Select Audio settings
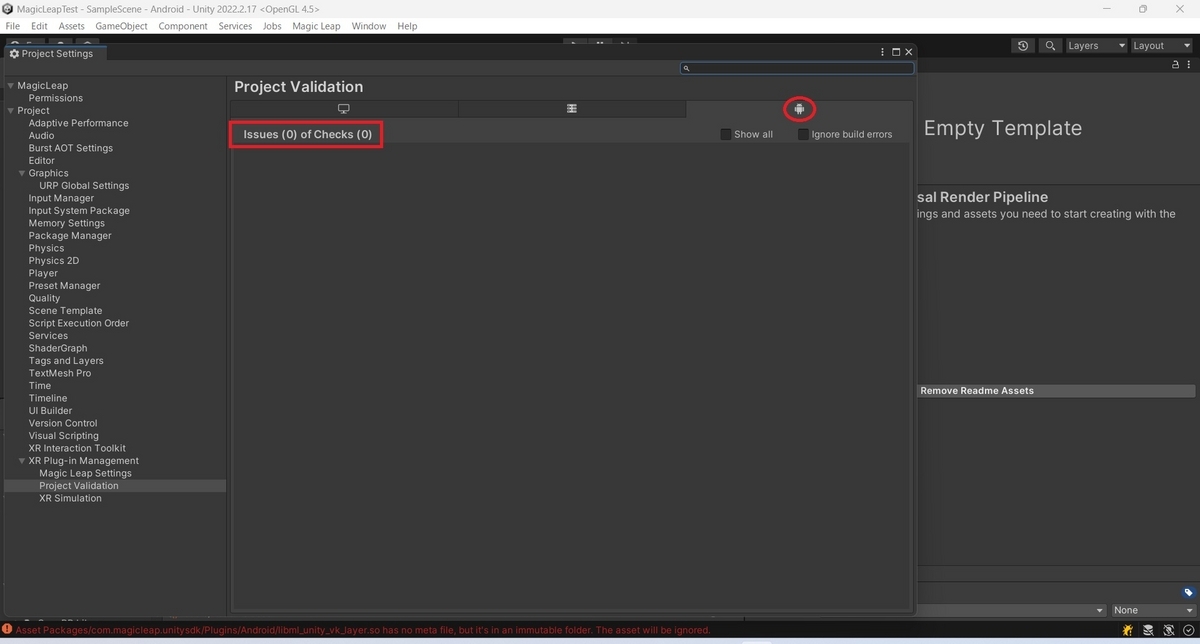The height and width of the screenshot is (644, 1200). point(41,136)
